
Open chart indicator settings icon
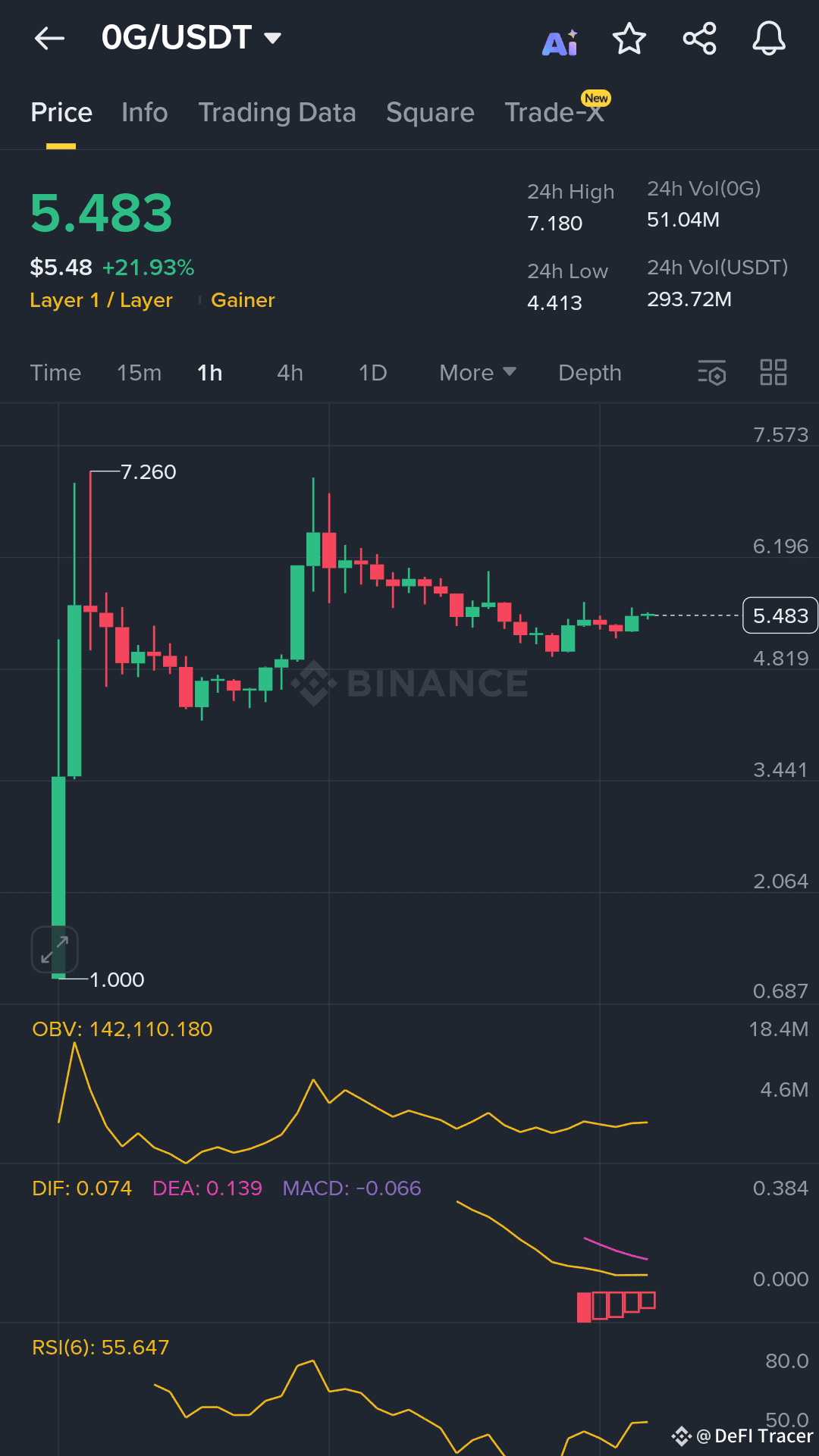coord(712,373)
